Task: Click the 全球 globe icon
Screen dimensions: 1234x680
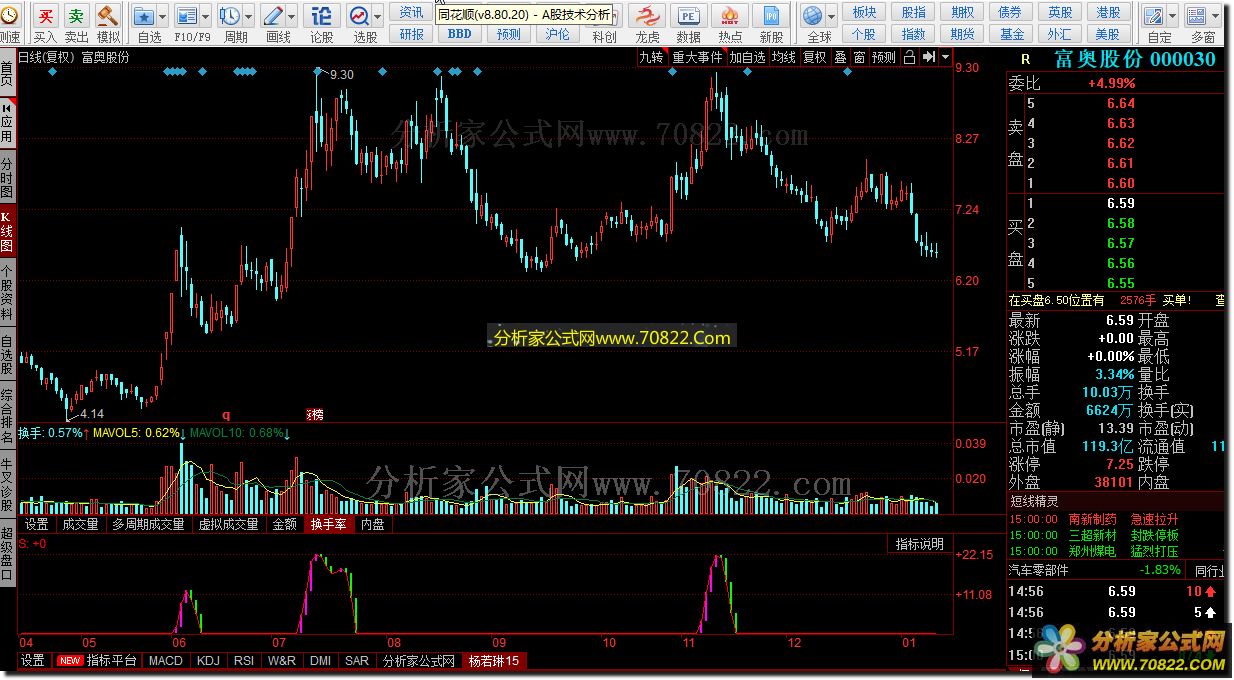Action: 813,16
